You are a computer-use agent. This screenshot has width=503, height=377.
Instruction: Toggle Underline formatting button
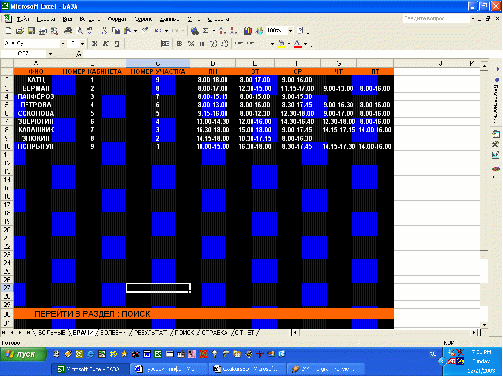tap(117, 44)
